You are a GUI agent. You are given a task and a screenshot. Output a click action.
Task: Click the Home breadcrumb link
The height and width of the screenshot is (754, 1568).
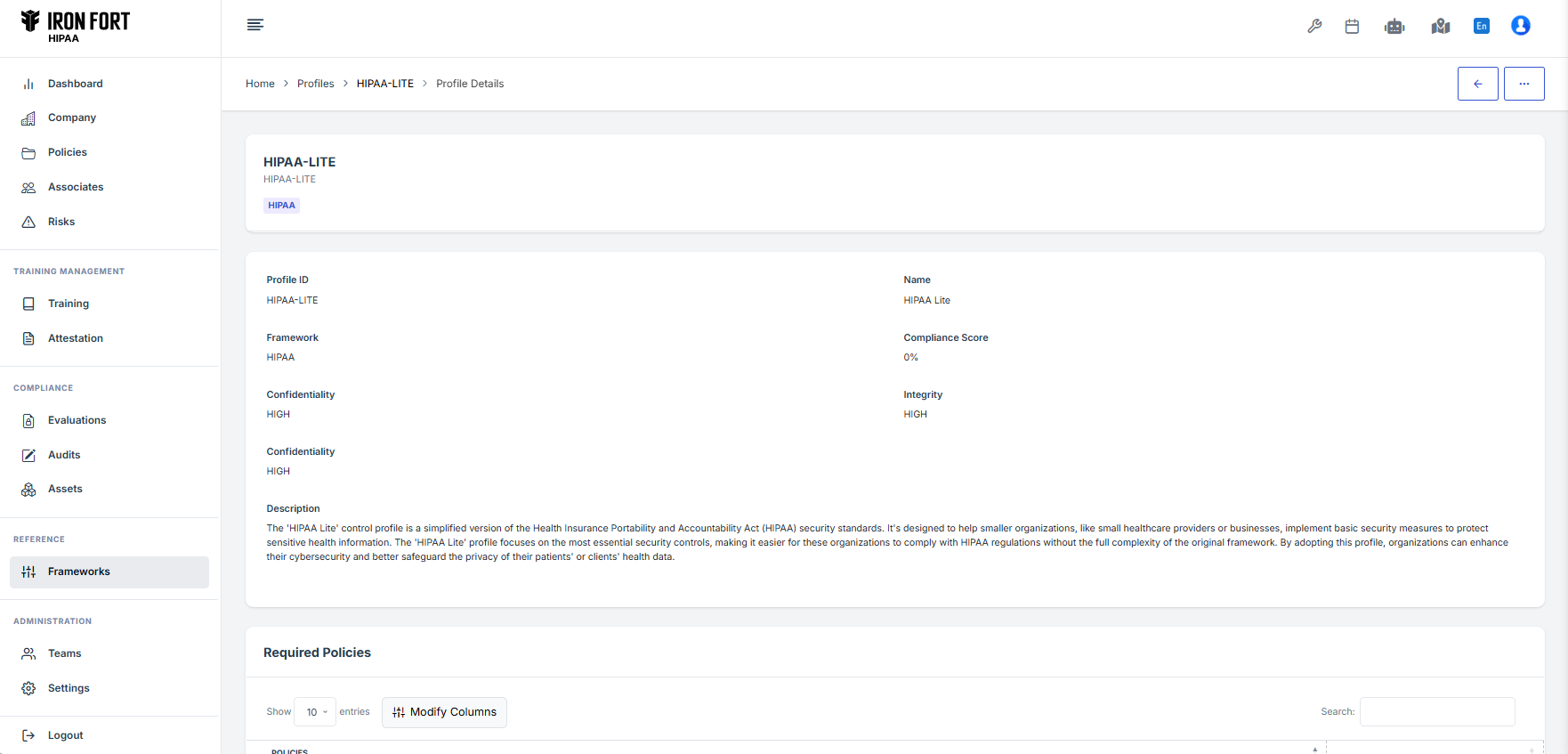(x=260, y=84)
